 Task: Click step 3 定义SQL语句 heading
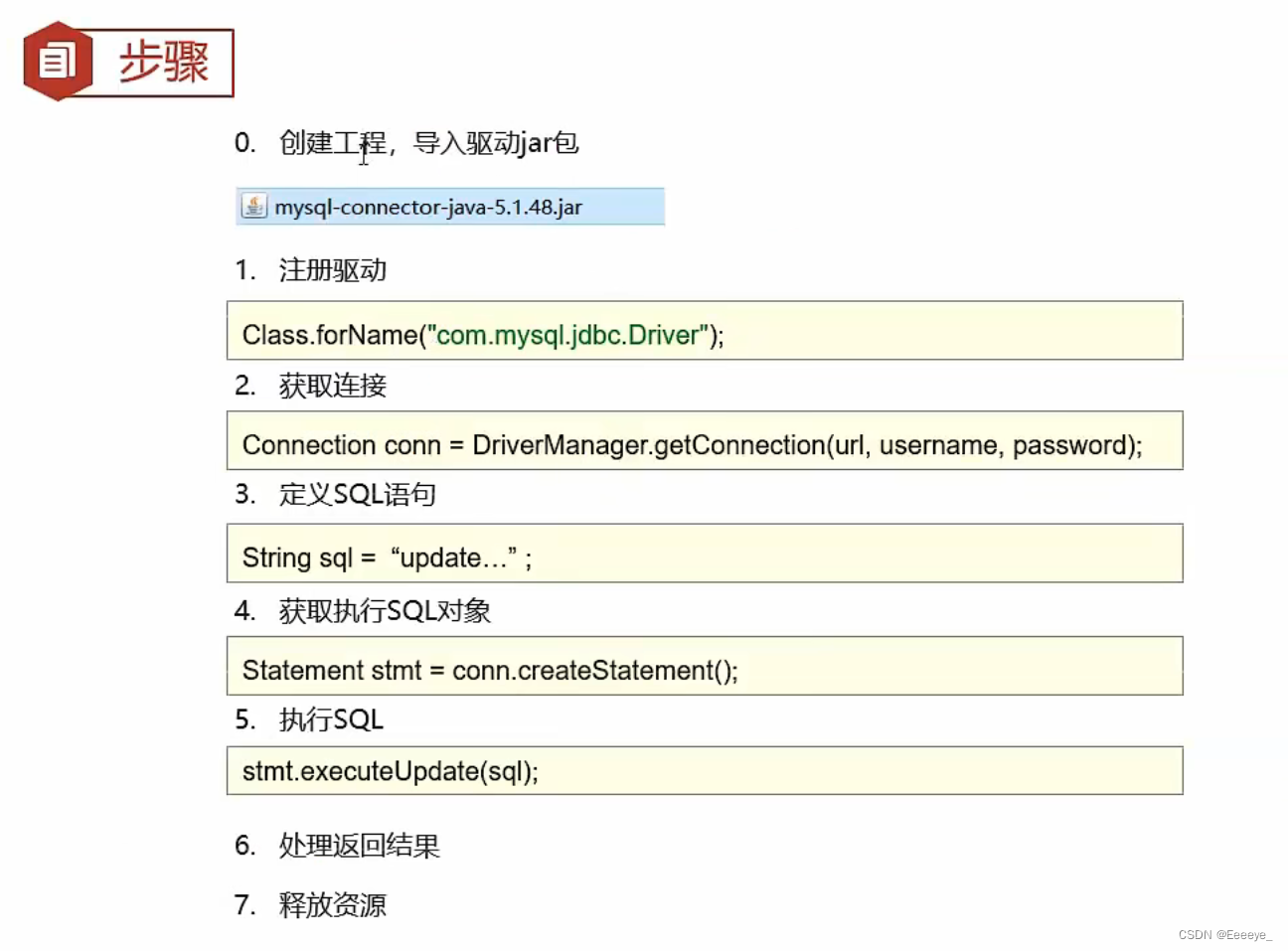click(336, 494)
